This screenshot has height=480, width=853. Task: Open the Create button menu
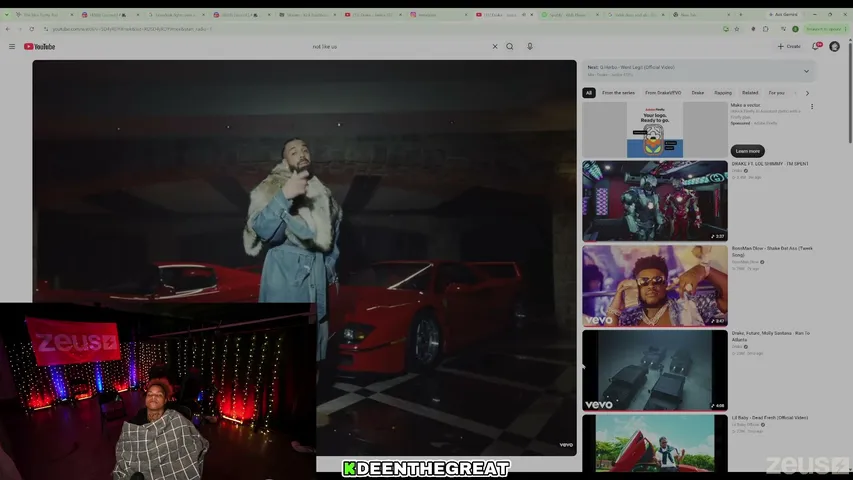(x=789, y=47)
